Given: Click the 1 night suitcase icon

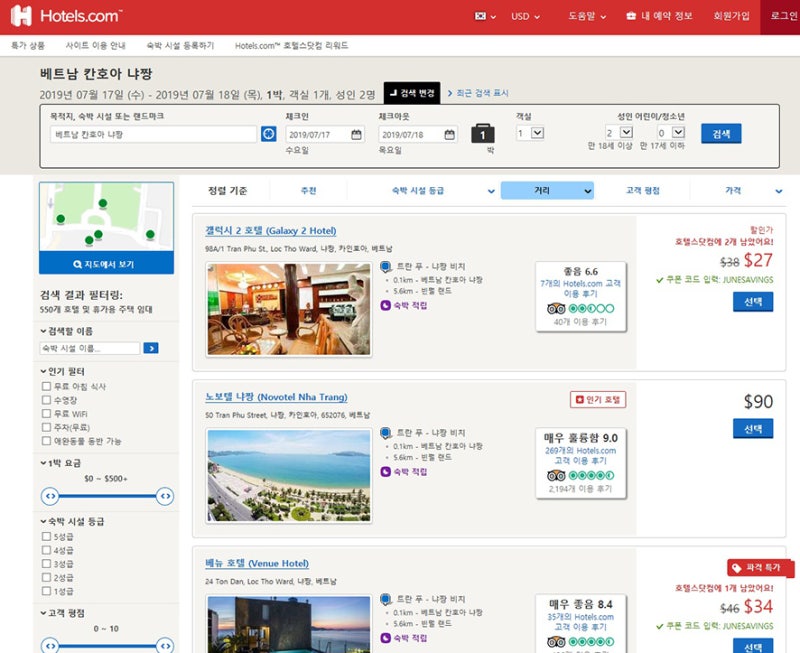Looking at the screenshot, I should tap(483, 133).
